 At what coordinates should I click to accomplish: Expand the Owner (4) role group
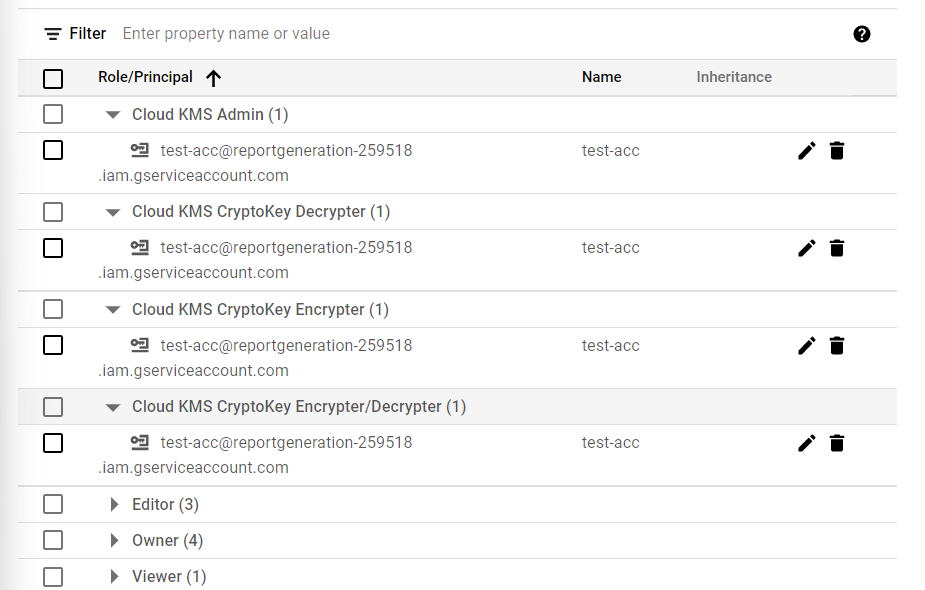[115, 541]
